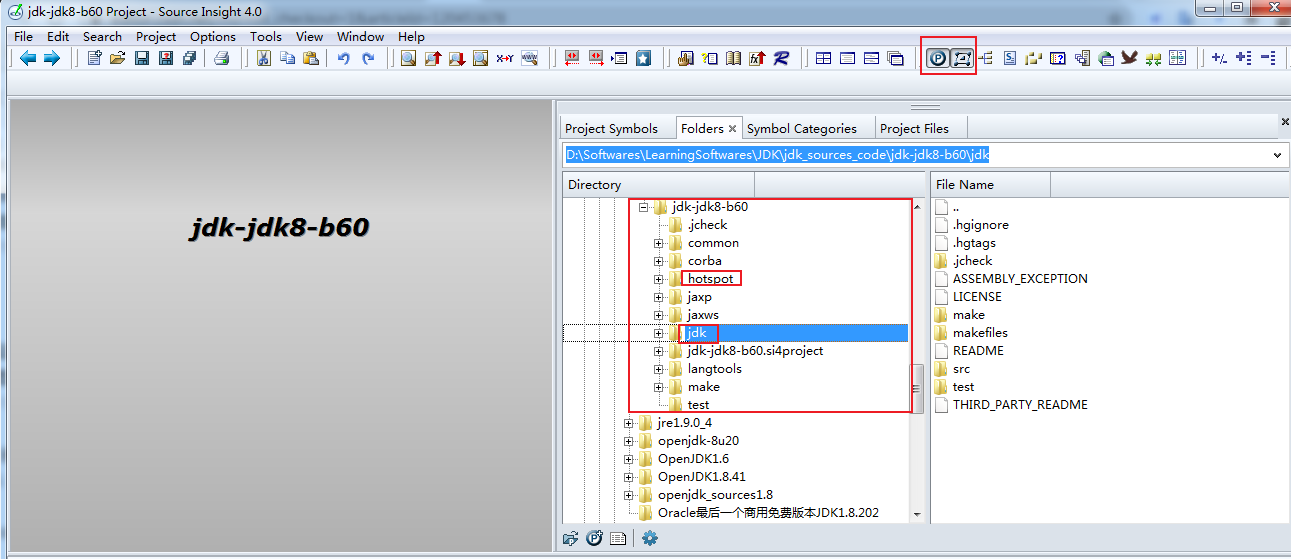Select the jaxws folder in tree
The image size is (1291, 559).
tap(703, 315)
